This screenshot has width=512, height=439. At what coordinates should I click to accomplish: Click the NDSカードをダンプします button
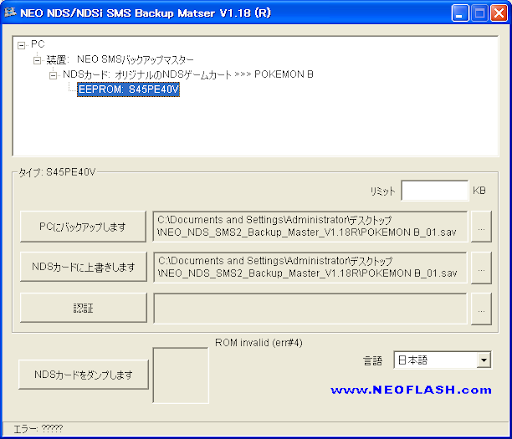tap(83, 374)
